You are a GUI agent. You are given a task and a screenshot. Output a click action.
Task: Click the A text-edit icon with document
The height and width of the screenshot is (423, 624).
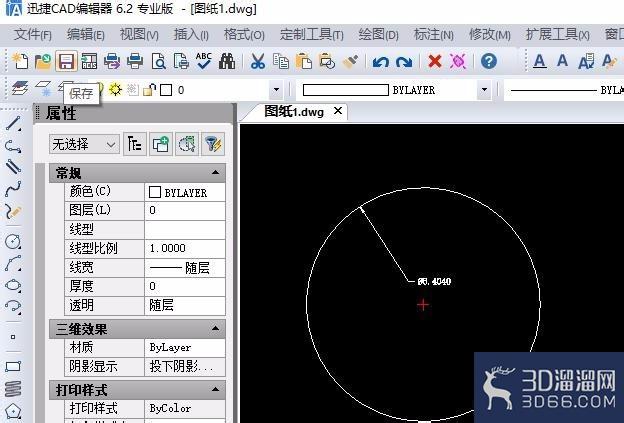point(586,61)
